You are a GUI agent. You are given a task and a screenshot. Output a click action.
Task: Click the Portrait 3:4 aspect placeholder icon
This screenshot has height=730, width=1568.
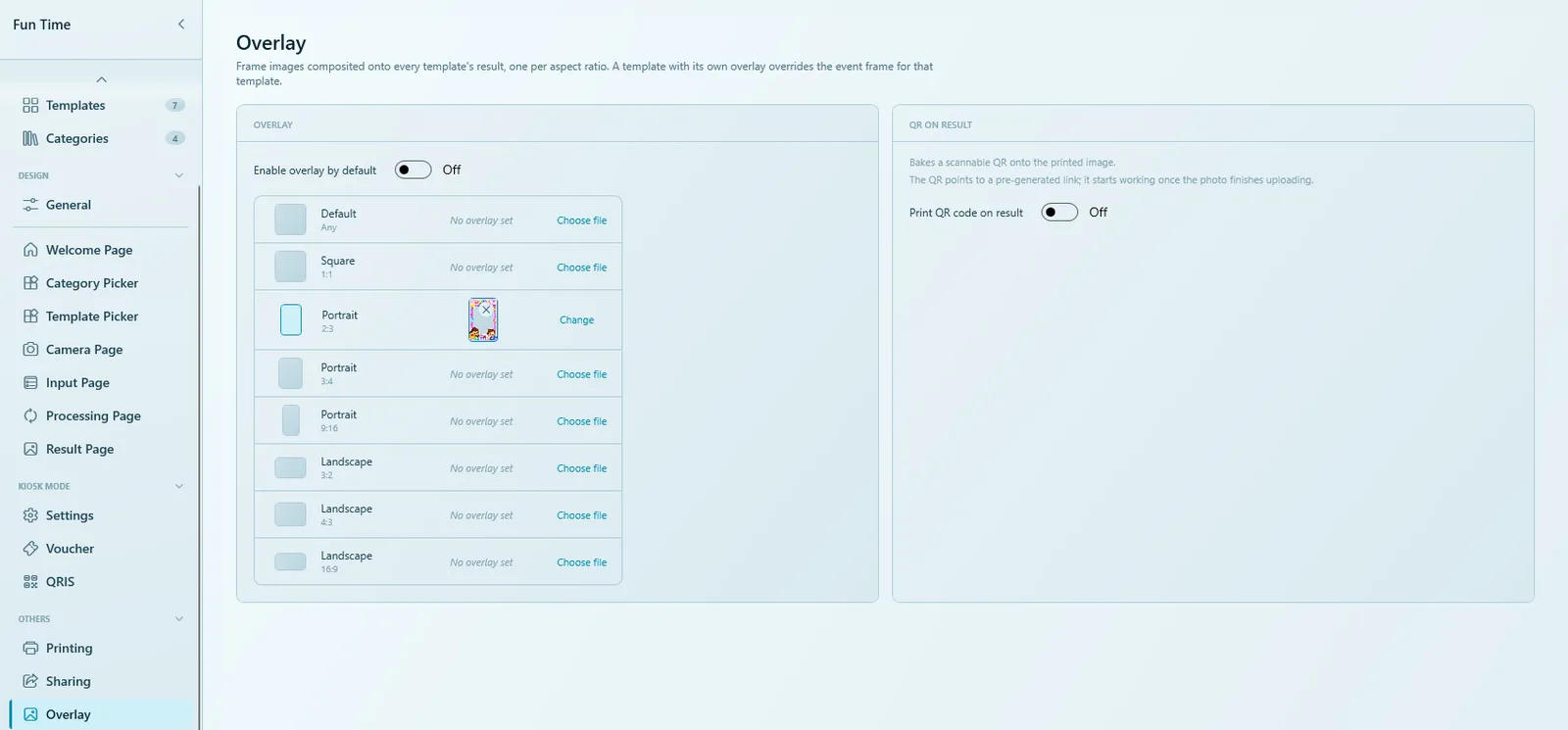pyautogui.click(x=290, y=373)
